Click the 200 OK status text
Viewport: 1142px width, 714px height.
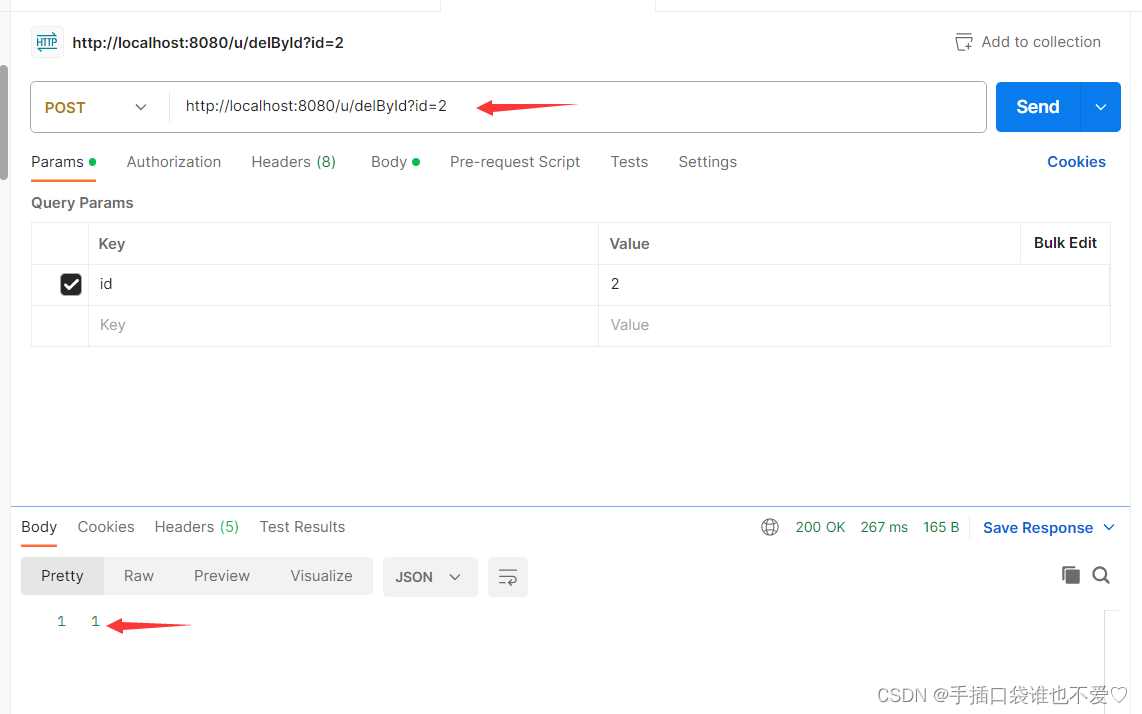[x=820, y=527]
